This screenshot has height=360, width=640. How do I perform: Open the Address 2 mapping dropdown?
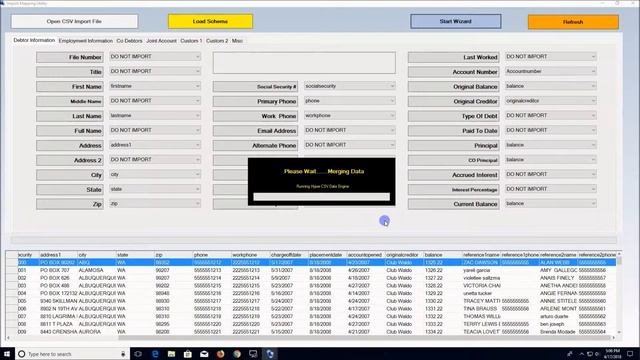coord(155,160)
